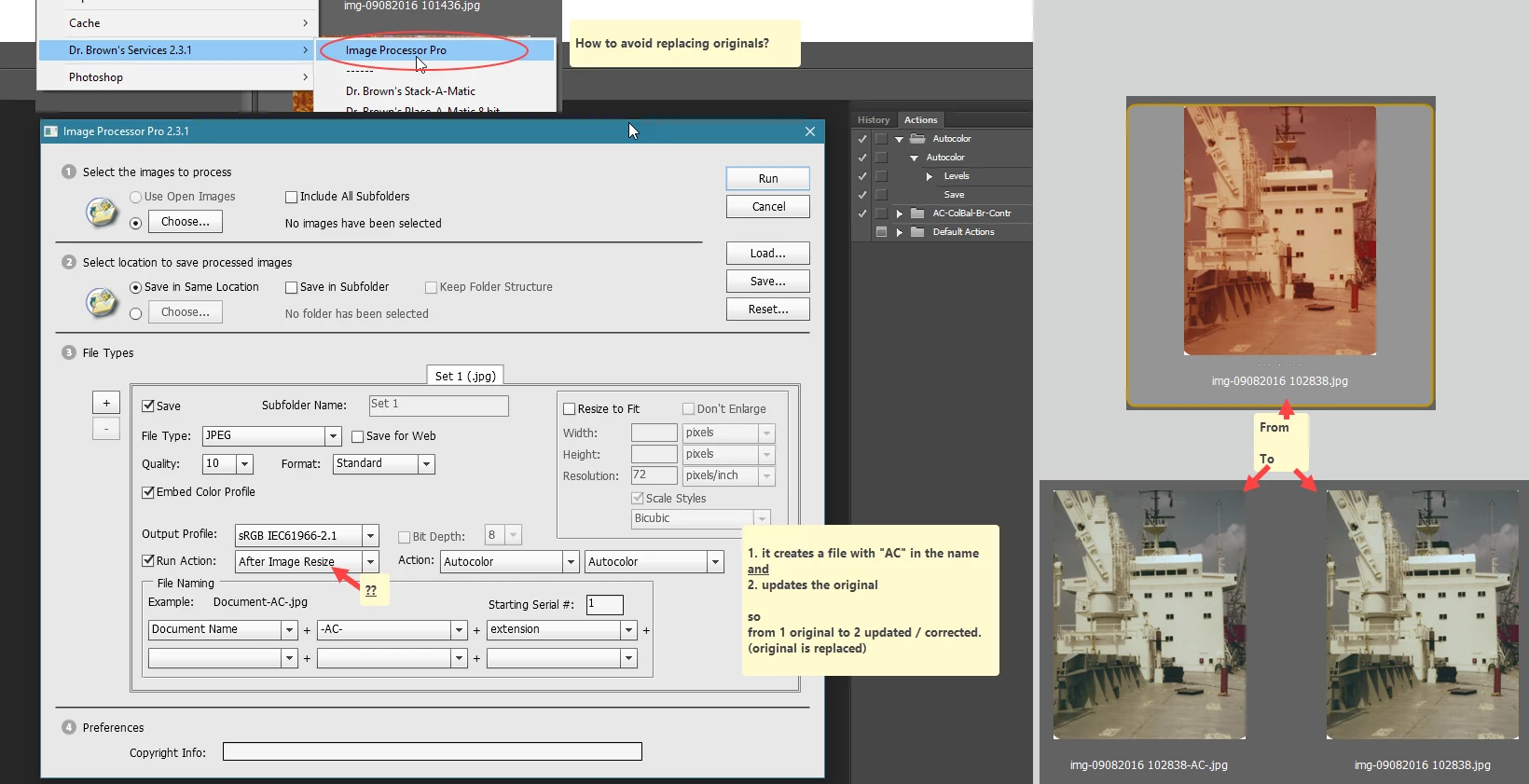
Task: Select the Save step in the Actions panel
Action: [x=954, y=195]
